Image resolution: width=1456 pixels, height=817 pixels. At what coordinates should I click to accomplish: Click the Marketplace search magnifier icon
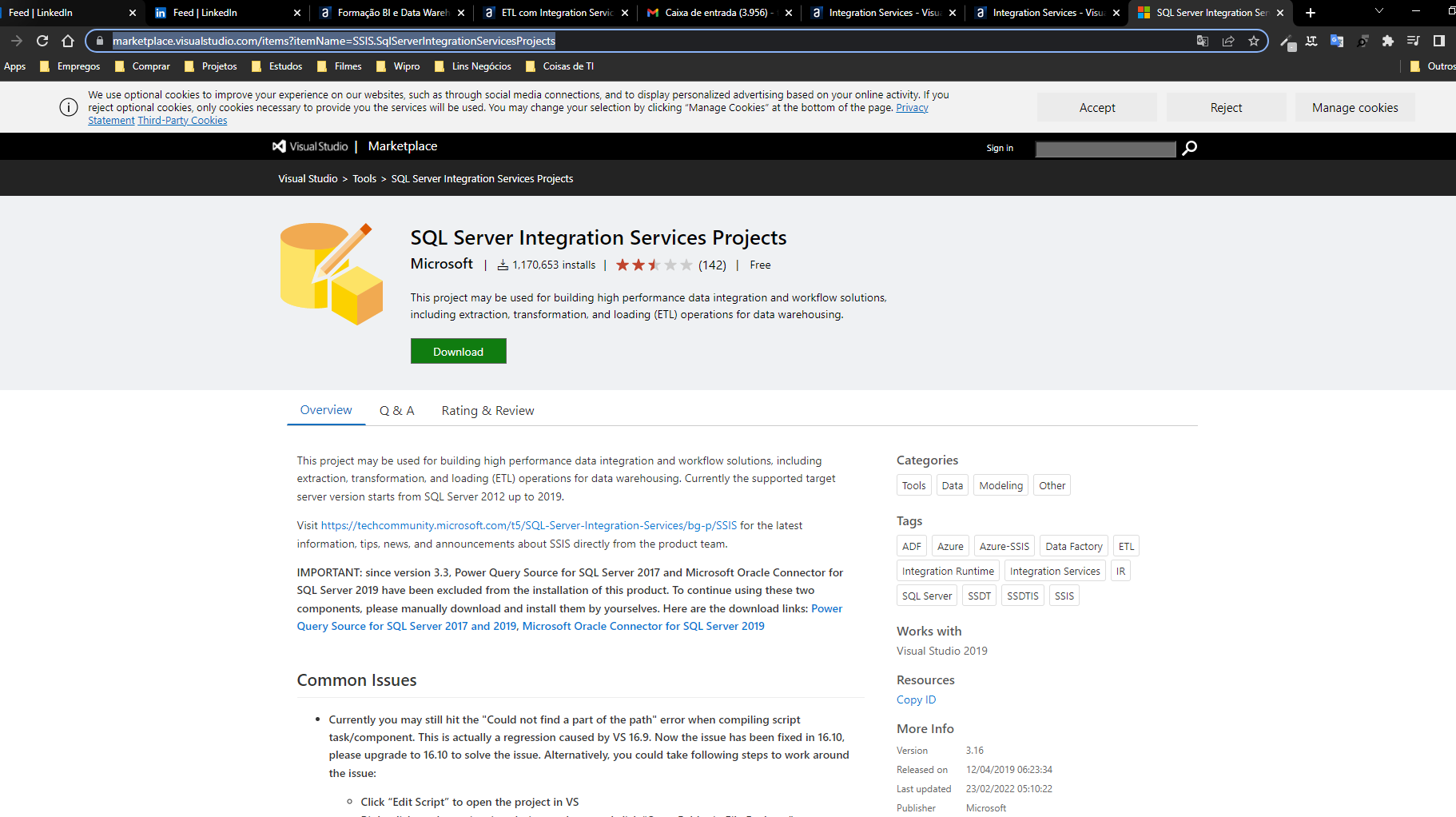[x=1189, y=148]
